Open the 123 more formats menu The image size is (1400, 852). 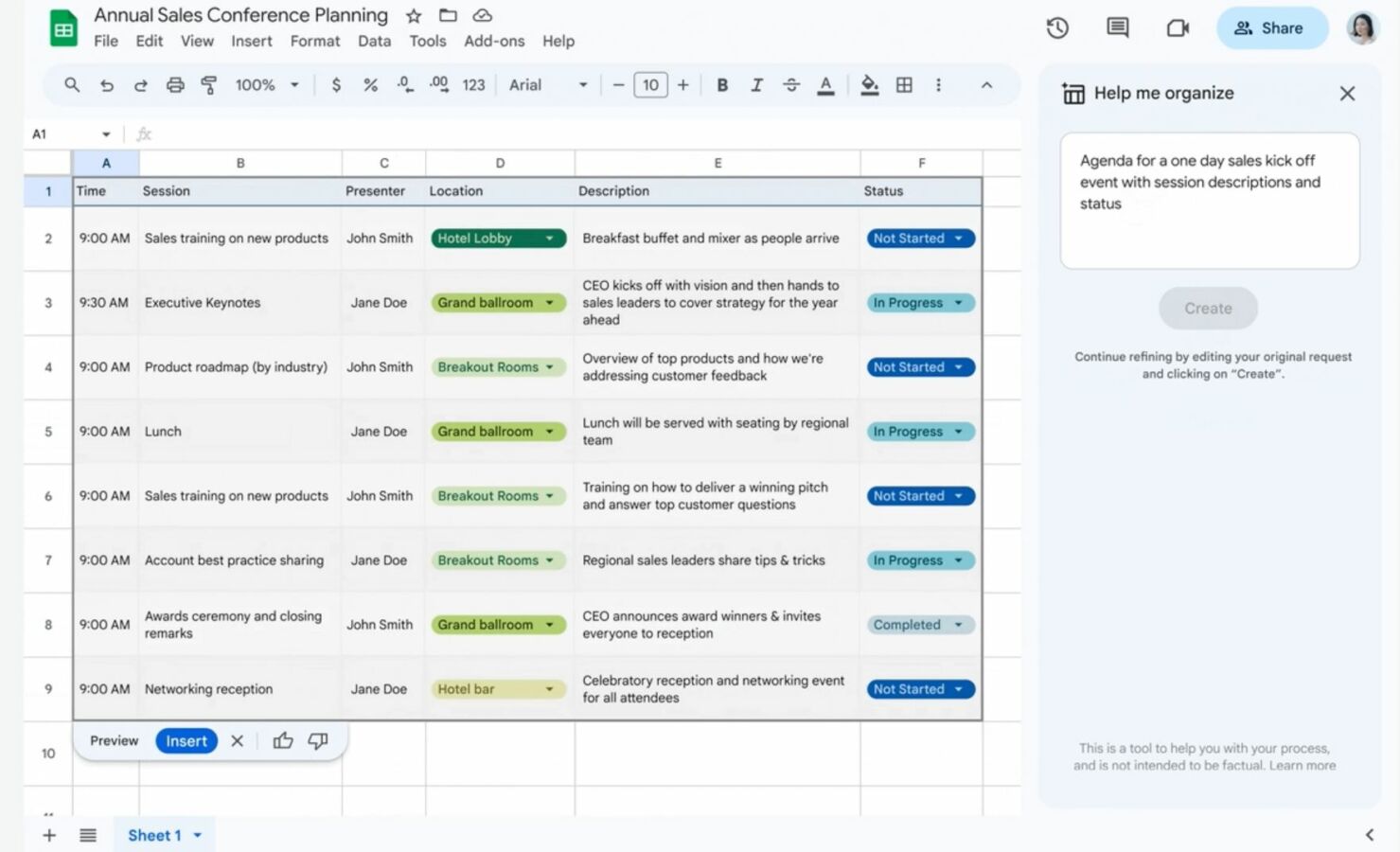point(473,85)
